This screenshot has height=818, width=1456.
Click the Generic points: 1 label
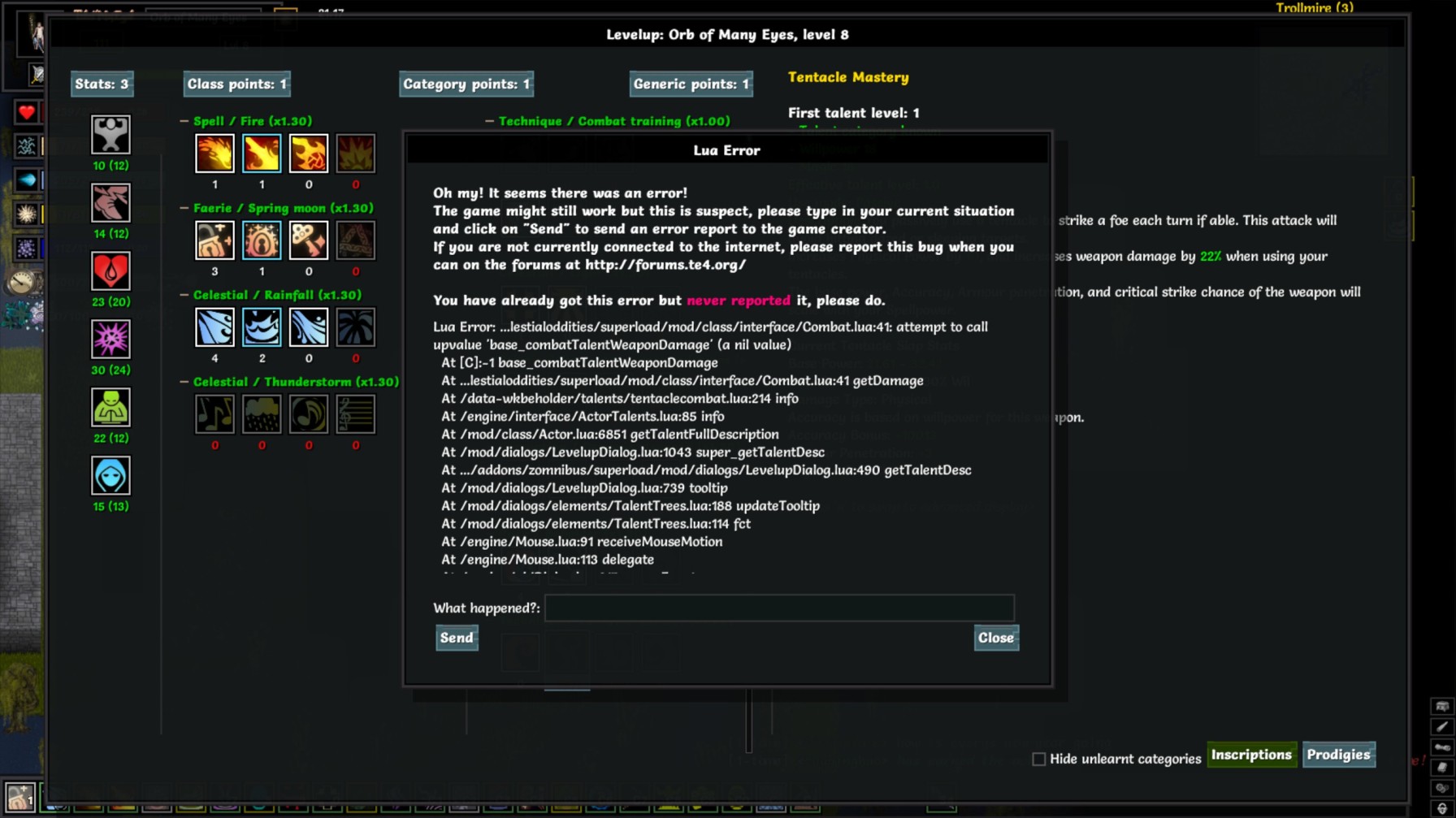691,84
